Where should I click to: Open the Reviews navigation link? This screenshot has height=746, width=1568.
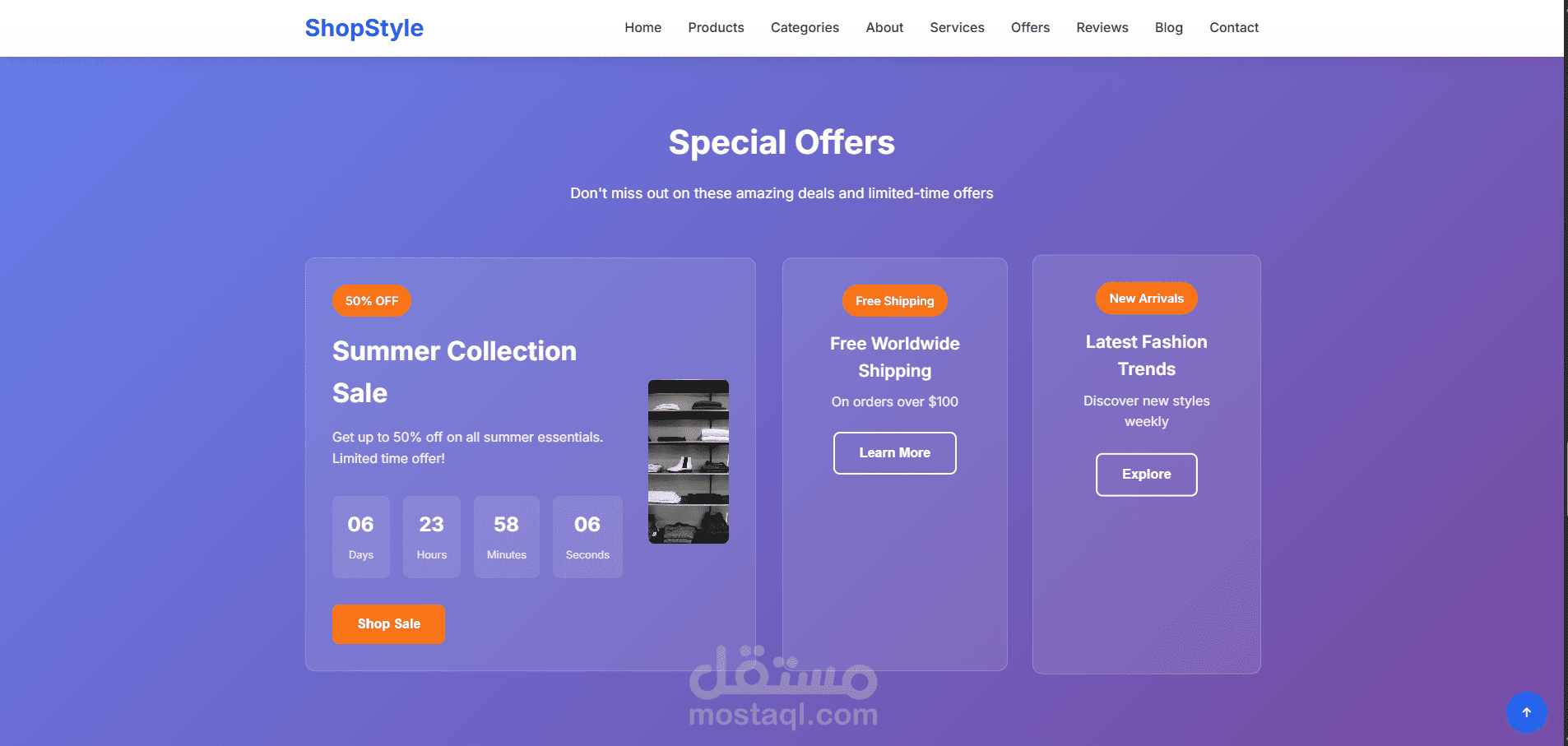click(1102, 27)
